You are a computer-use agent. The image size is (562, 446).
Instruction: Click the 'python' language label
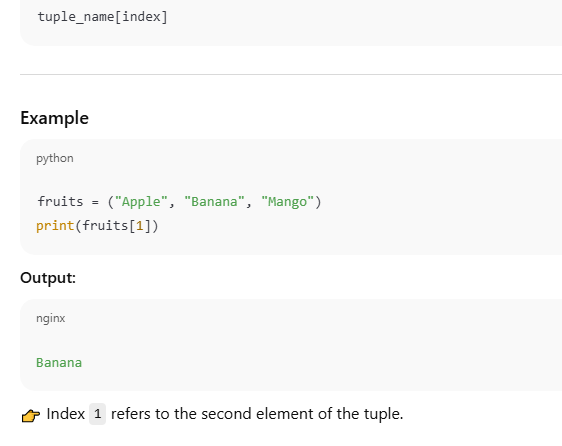(55, 158)
